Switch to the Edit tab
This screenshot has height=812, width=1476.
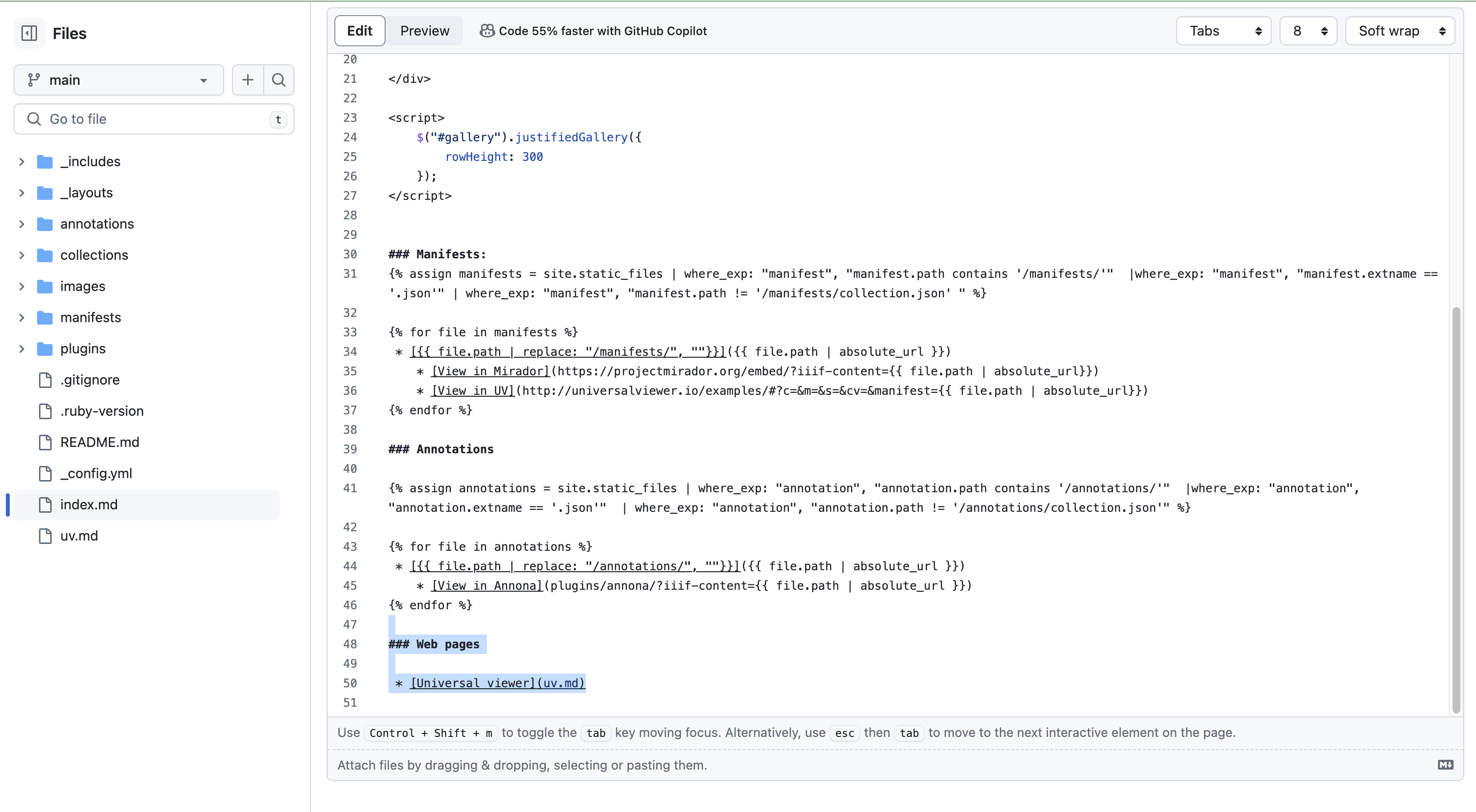(359, 31)
